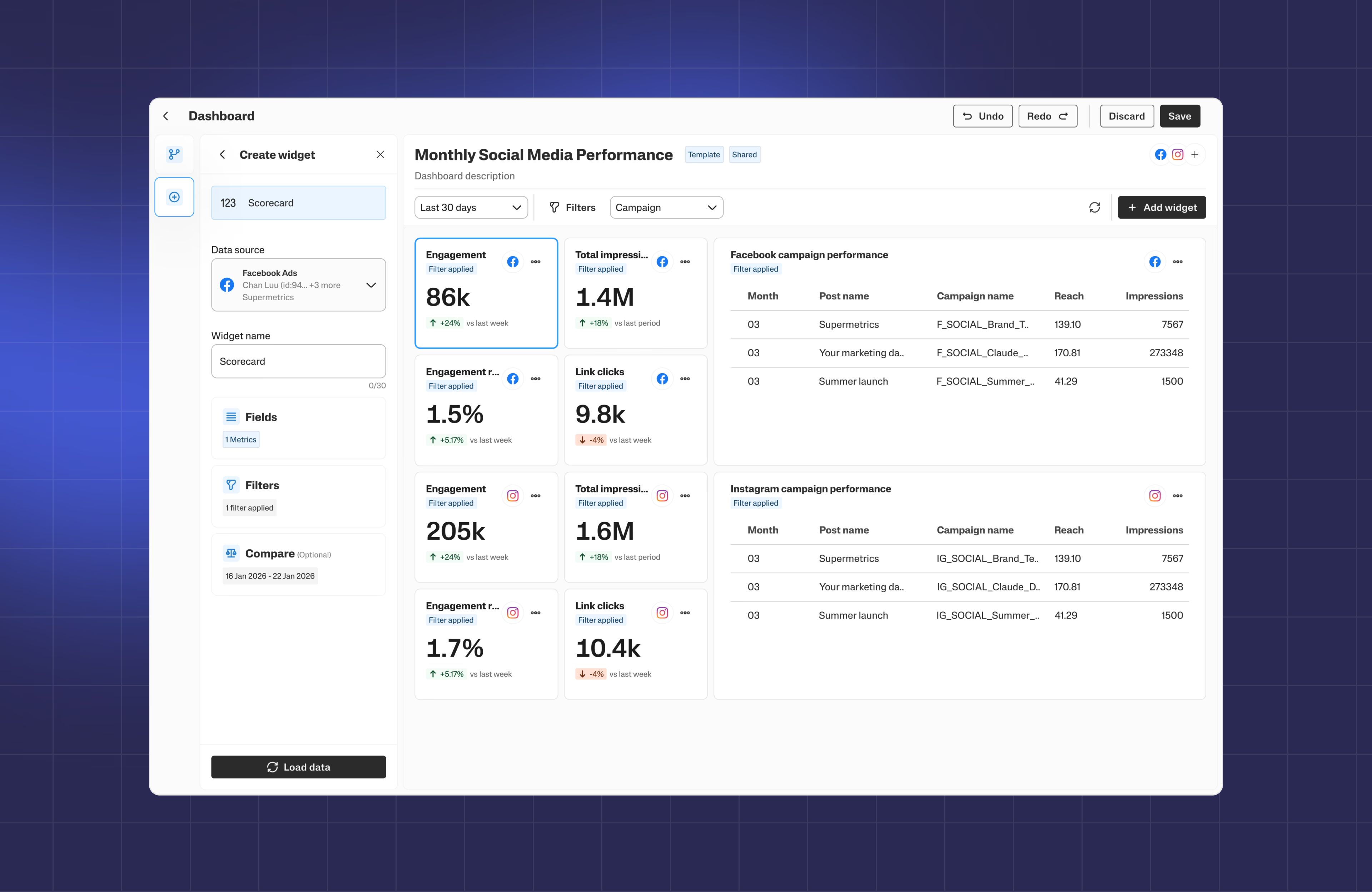The width and height of the screenshot is (1372, 892).
Task: Click Instagram icon on Instagram campaign performance table
Action: (x=1155, y=496)
